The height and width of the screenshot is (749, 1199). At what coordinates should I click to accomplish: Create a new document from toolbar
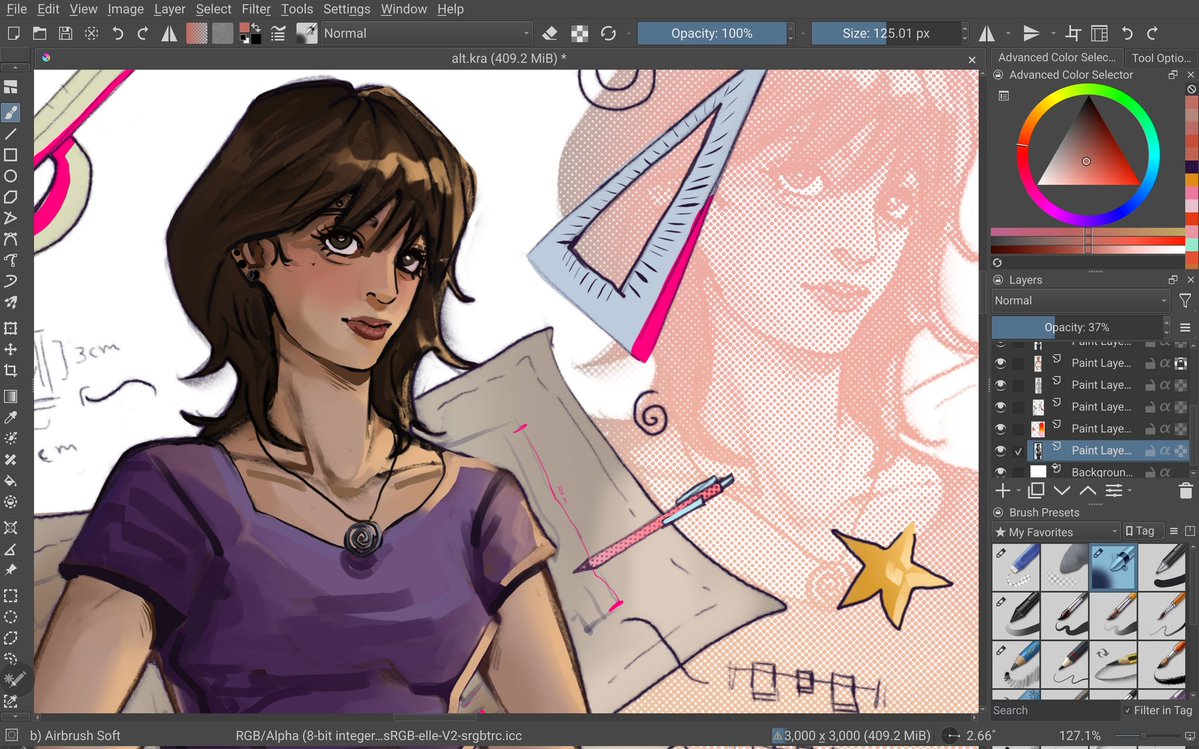click(14, 33)
